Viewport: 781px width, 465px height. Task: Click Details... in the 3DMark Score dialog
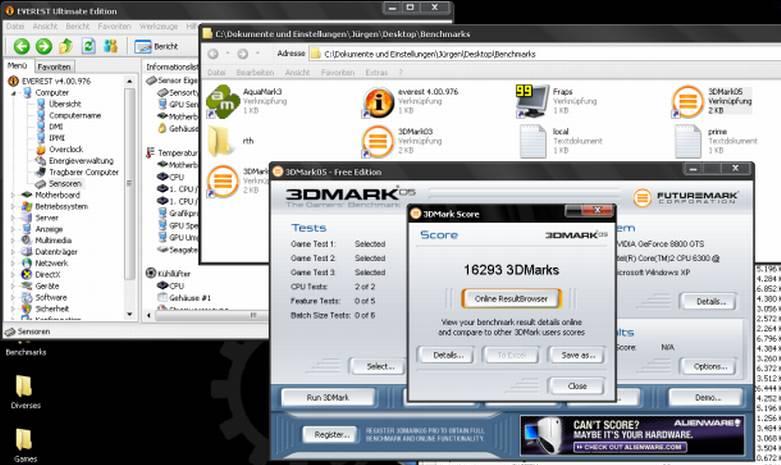coord(448,355)
